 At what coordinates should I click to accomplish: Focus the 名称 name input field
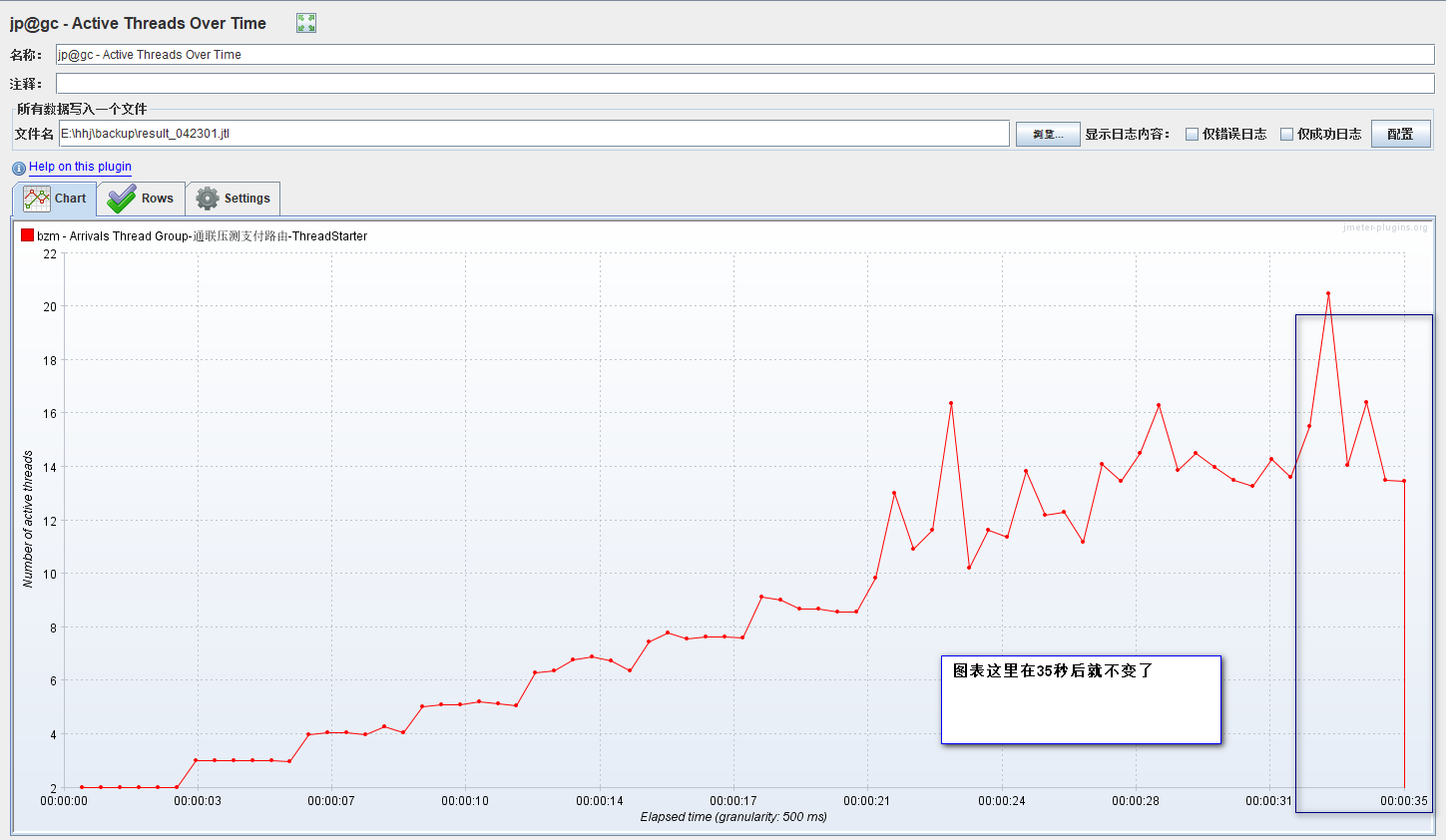744,55
